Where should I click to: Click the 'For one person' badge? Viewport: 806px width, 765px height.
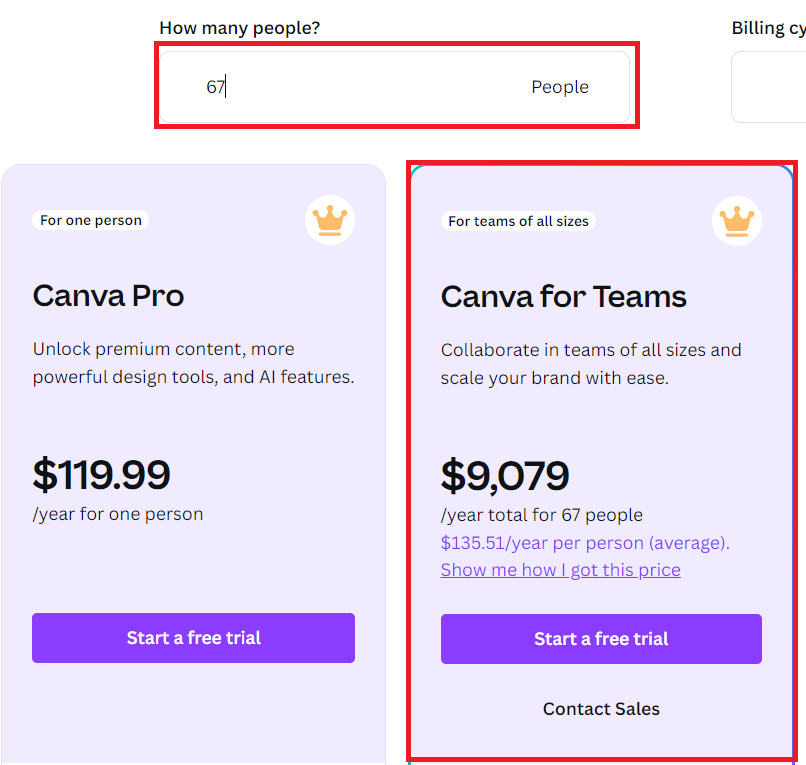click(x=91, y=220)
